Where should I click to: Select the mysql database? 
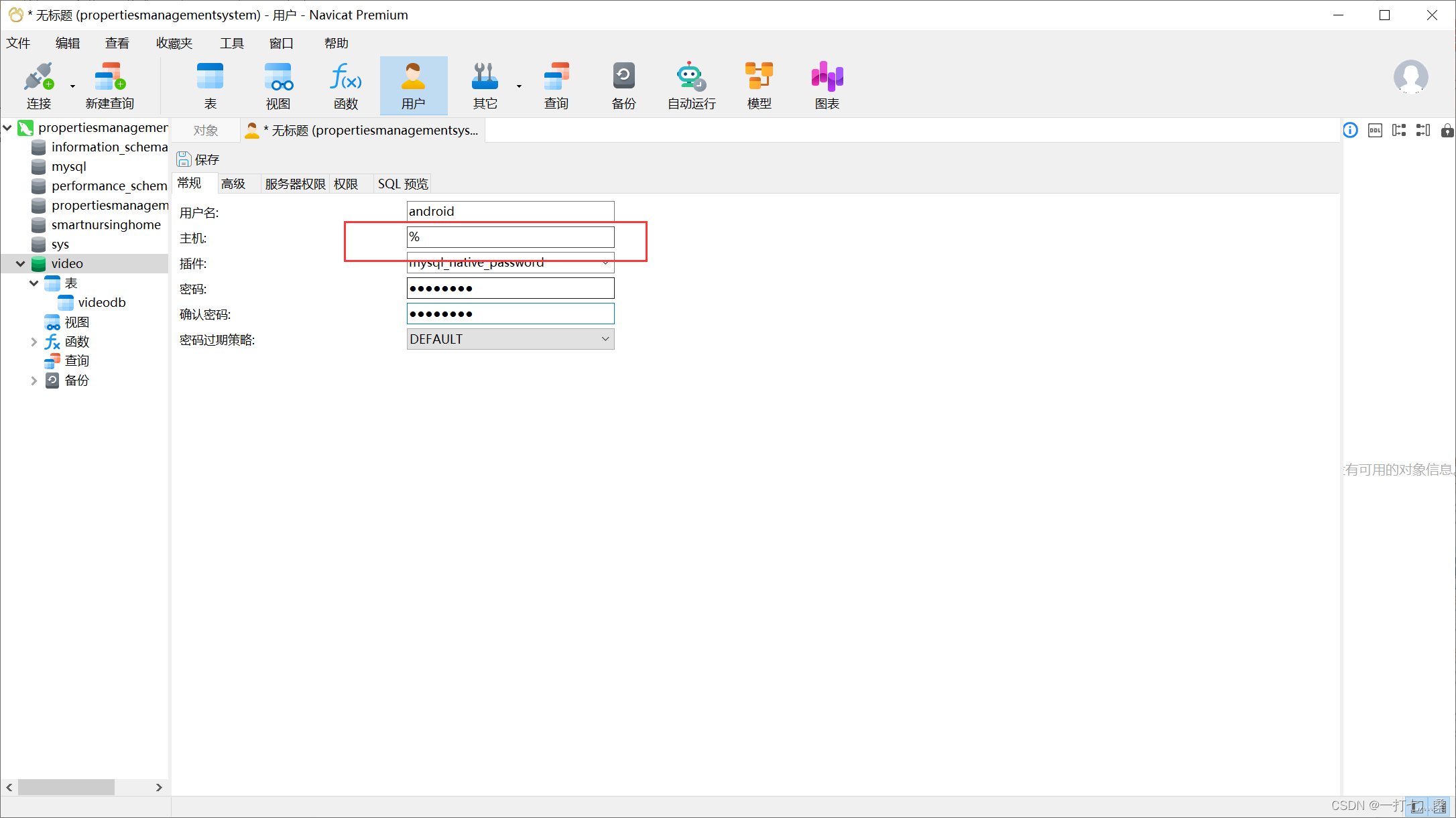point(59,166)
